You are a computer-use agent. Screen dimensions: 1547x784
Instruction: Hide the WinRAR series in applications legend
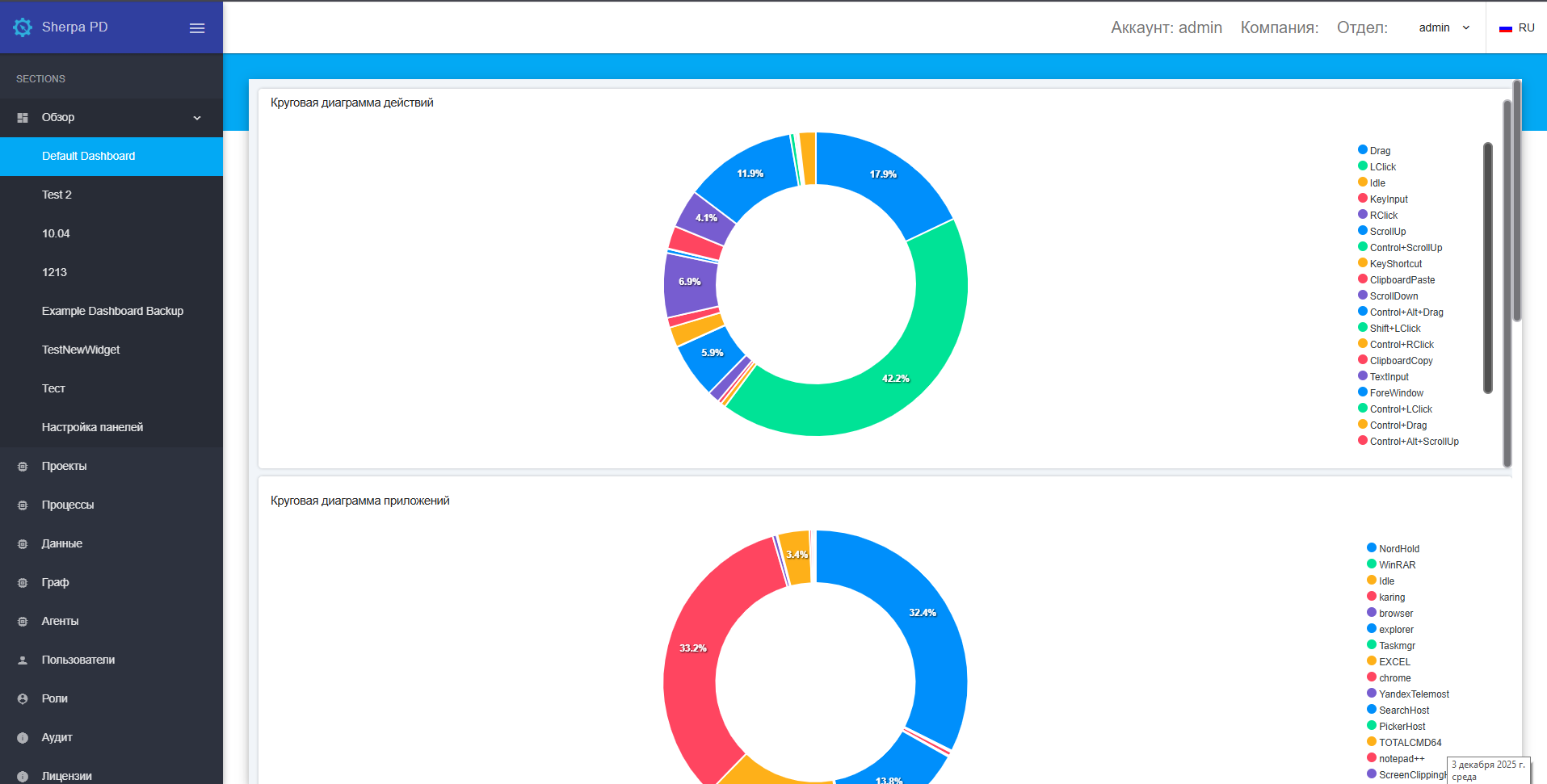[x=1397, y=565]
